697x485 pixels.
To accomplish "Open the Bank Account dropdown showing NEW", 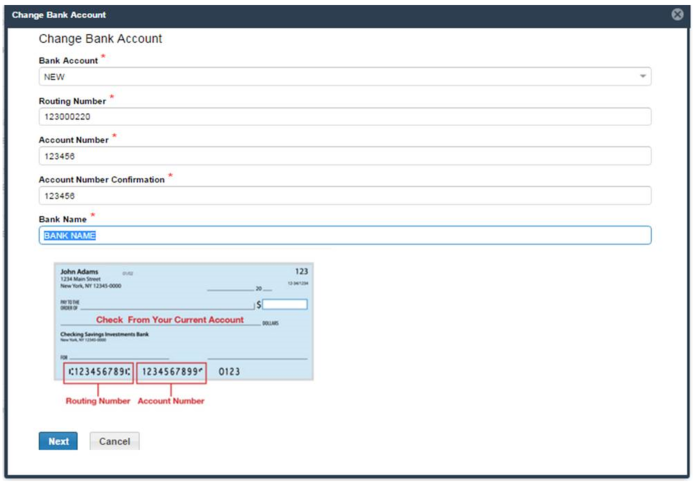I will (345, 76).
